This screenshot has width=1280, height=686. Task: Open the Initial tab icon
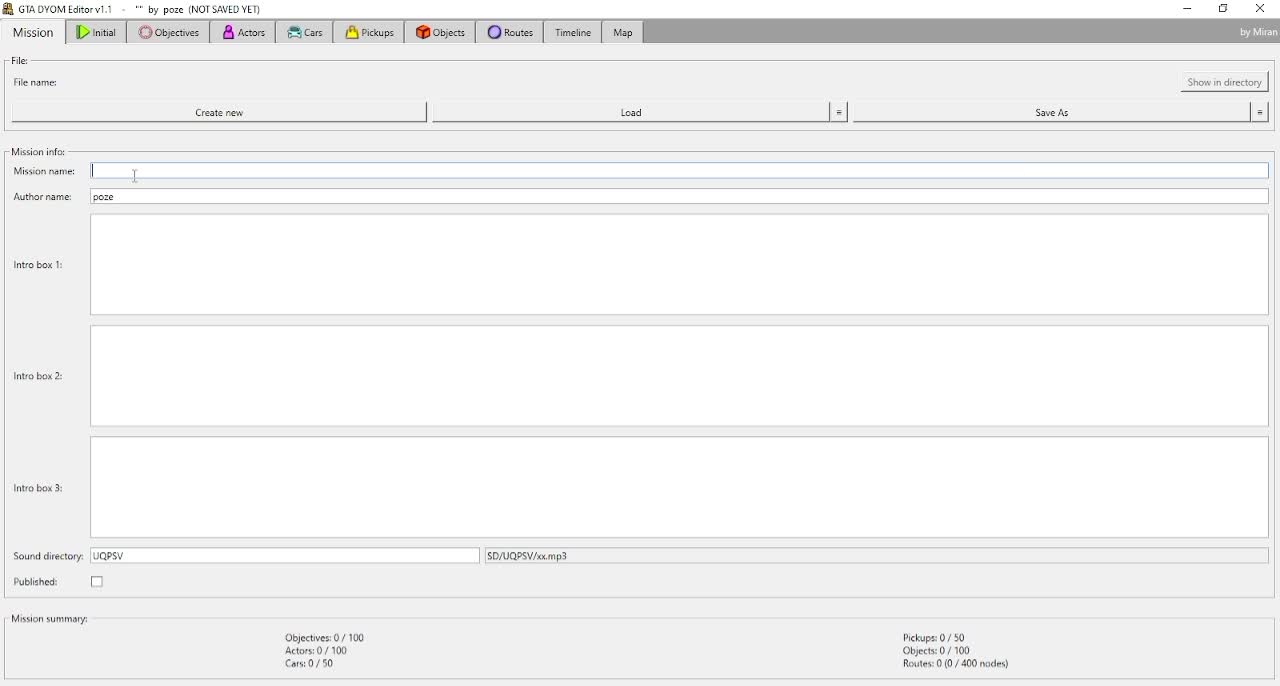[83, 31]
